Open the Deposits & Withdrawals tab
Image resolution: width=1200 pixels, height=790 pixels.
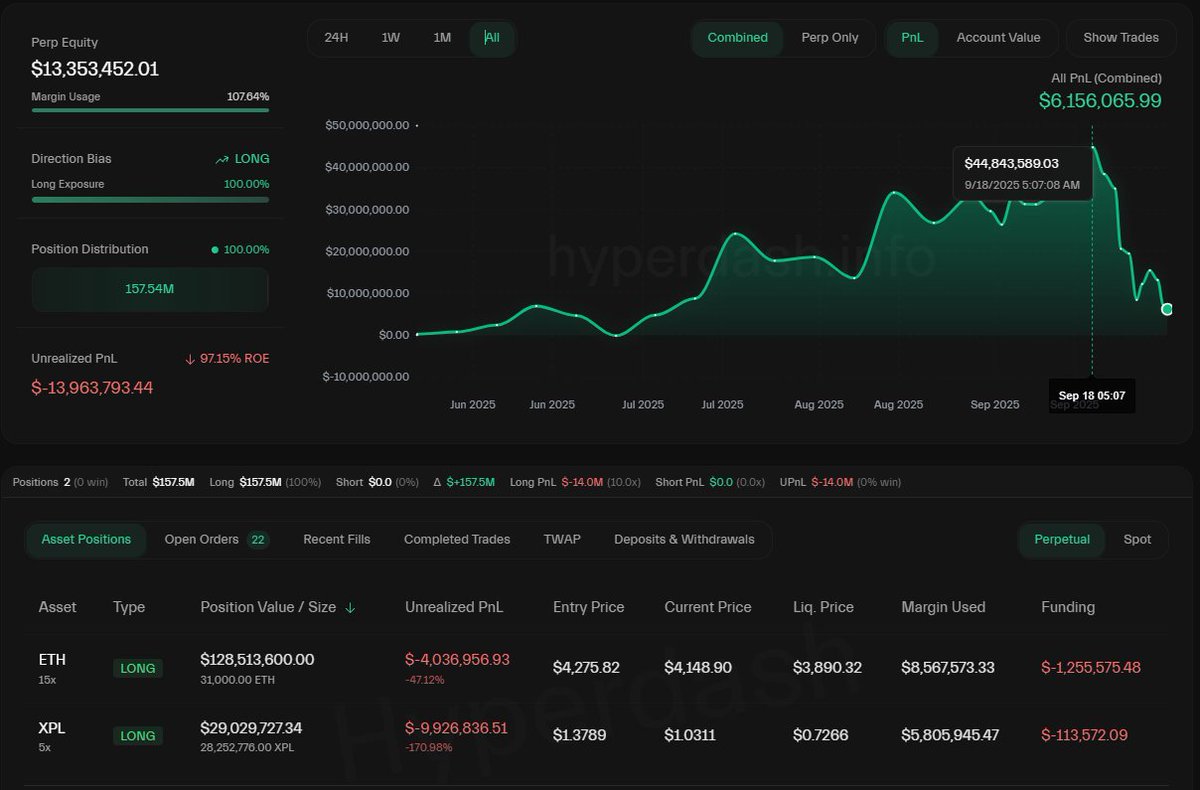(x=684, y=539)
